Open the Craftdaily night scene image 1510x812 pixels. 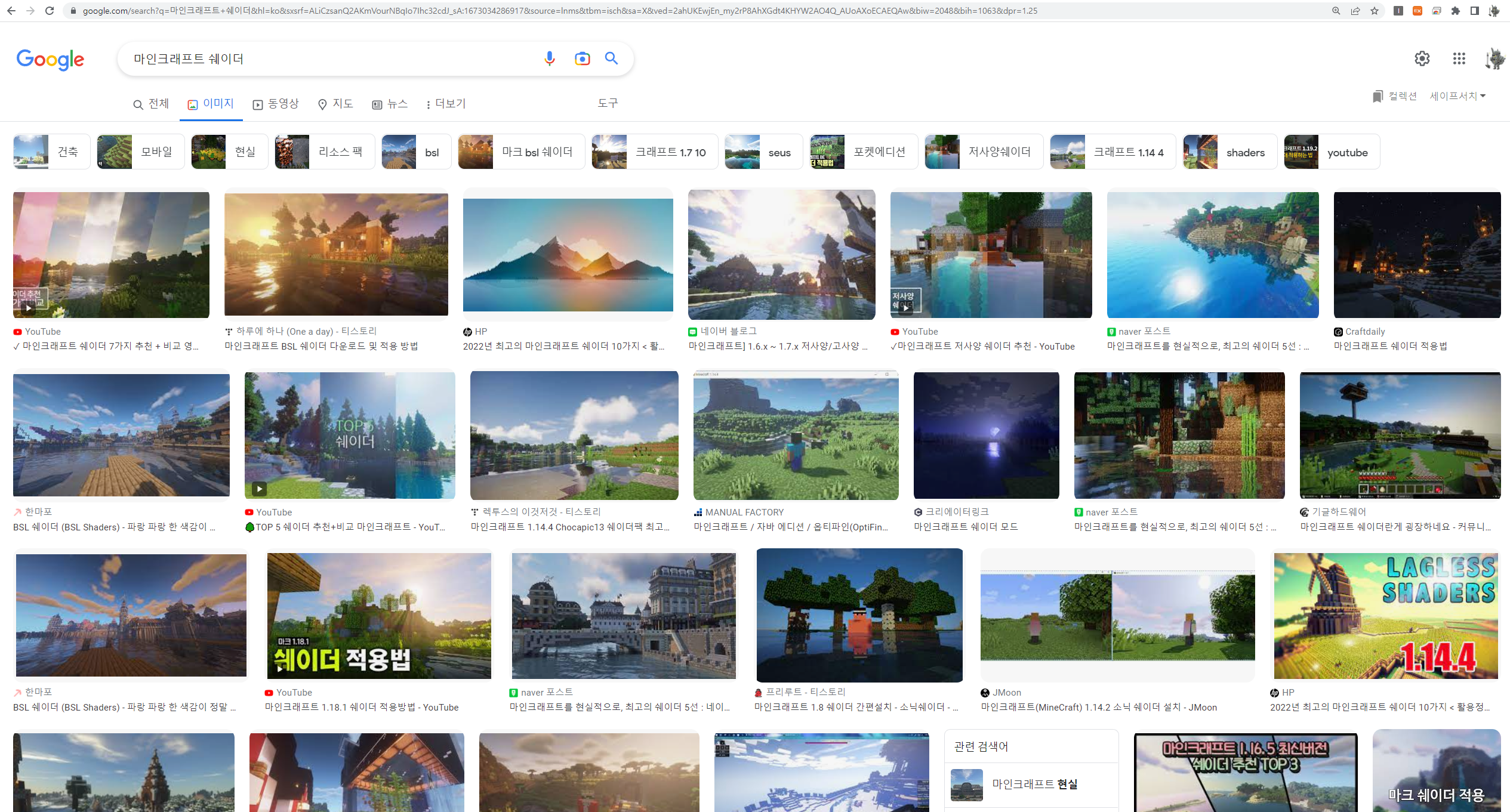(x=1417, y=255)
